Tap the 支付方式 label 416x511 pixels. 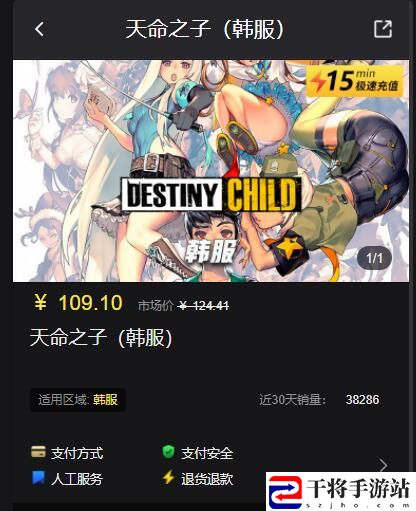(x=77, y=453)
